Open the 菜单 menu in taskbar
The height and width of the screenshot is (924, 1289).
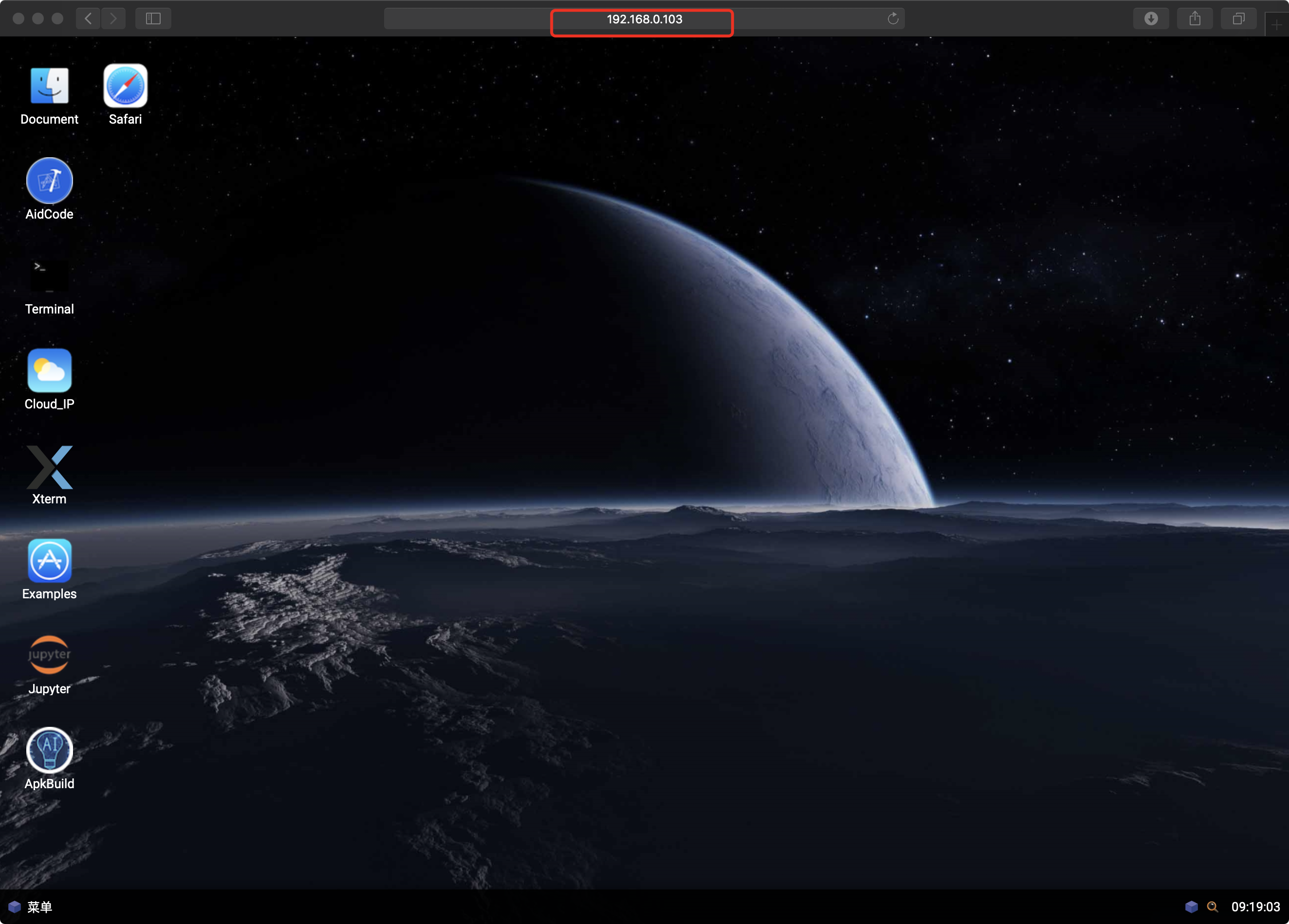40,907
